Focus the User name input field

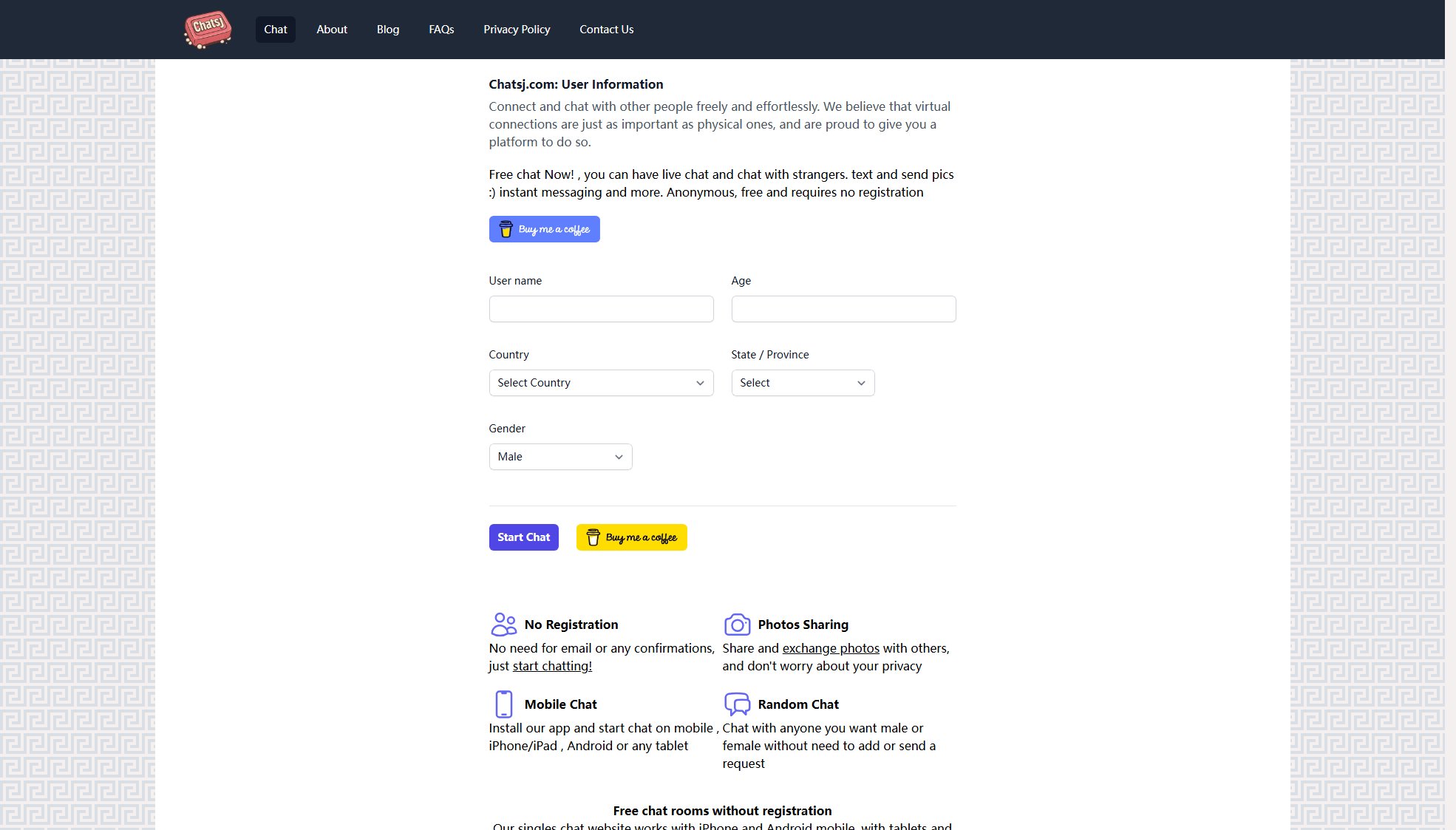coord(601,309)
